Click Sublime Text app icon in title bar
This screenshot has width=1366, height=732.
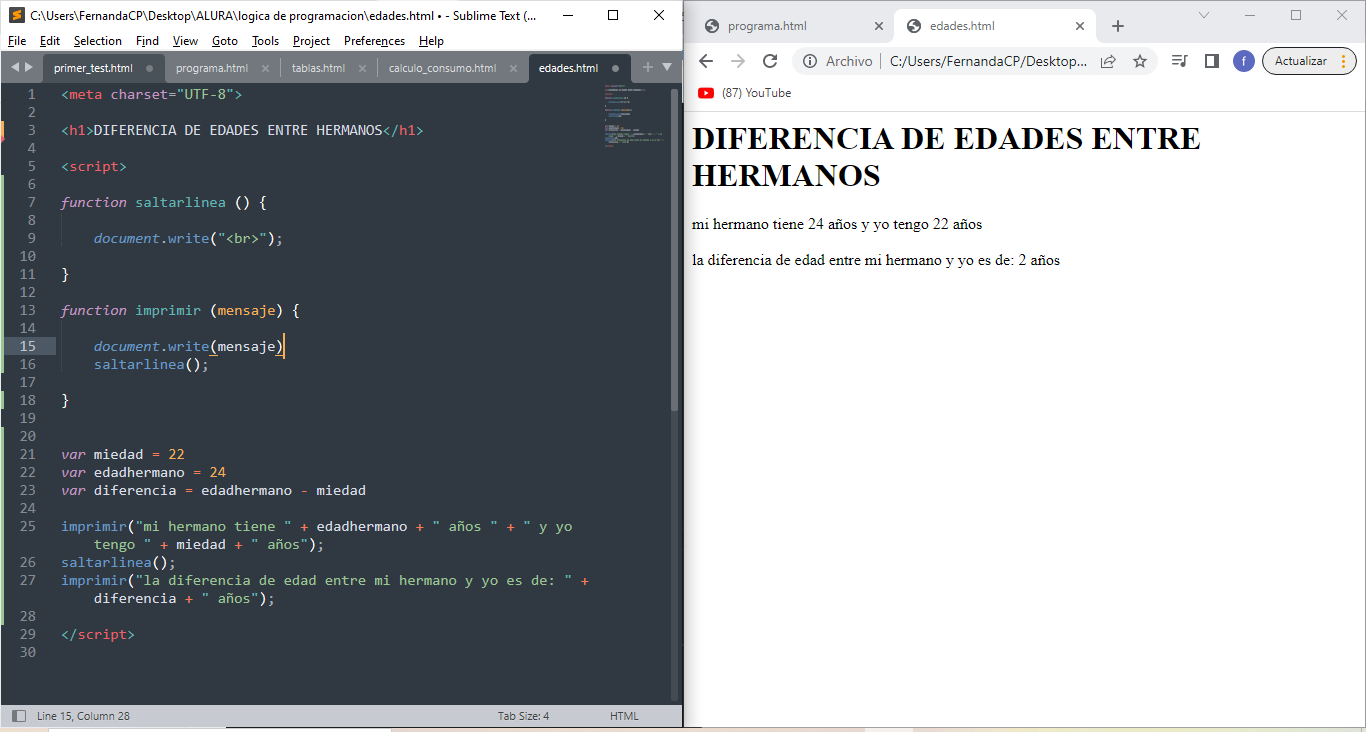click(x=16, y=15)
